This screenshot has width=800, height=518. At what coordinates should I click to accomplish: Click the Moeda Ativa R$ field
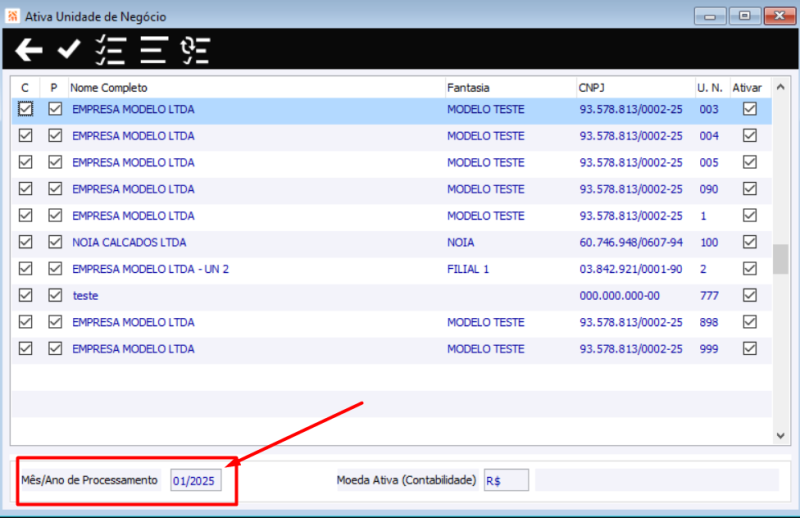pos(506,480)
